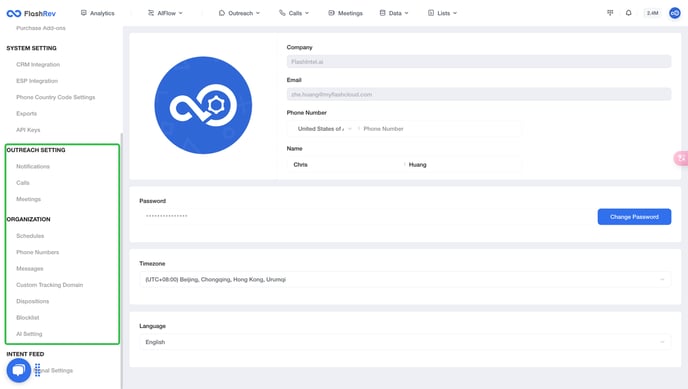Click the Outreach icon in navbar
This screenshot has width=688, height=389.
click(x=222, y=13)
